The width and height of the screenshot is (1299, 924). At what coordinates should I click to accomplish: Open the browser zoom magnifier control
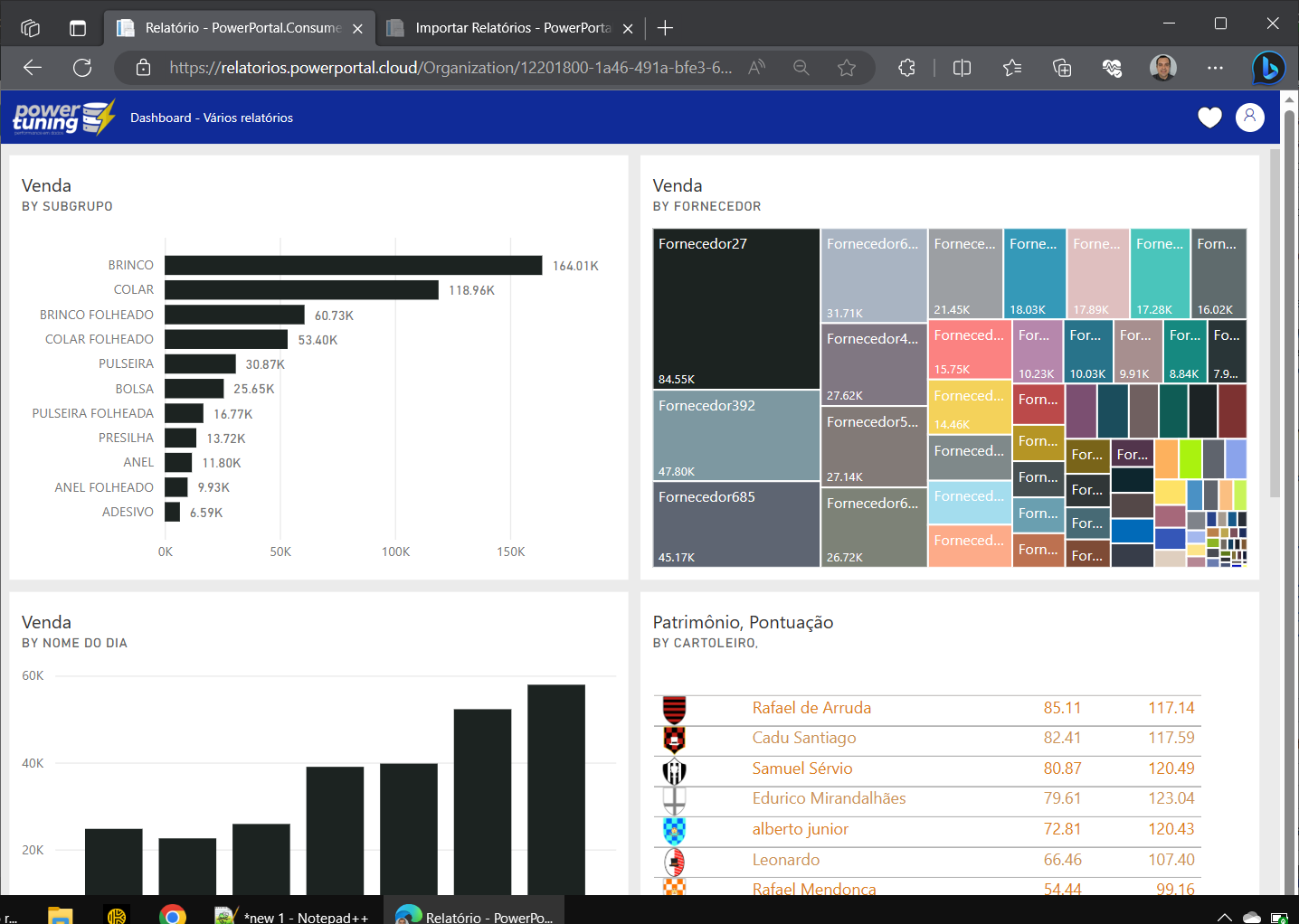click(801, 68)
